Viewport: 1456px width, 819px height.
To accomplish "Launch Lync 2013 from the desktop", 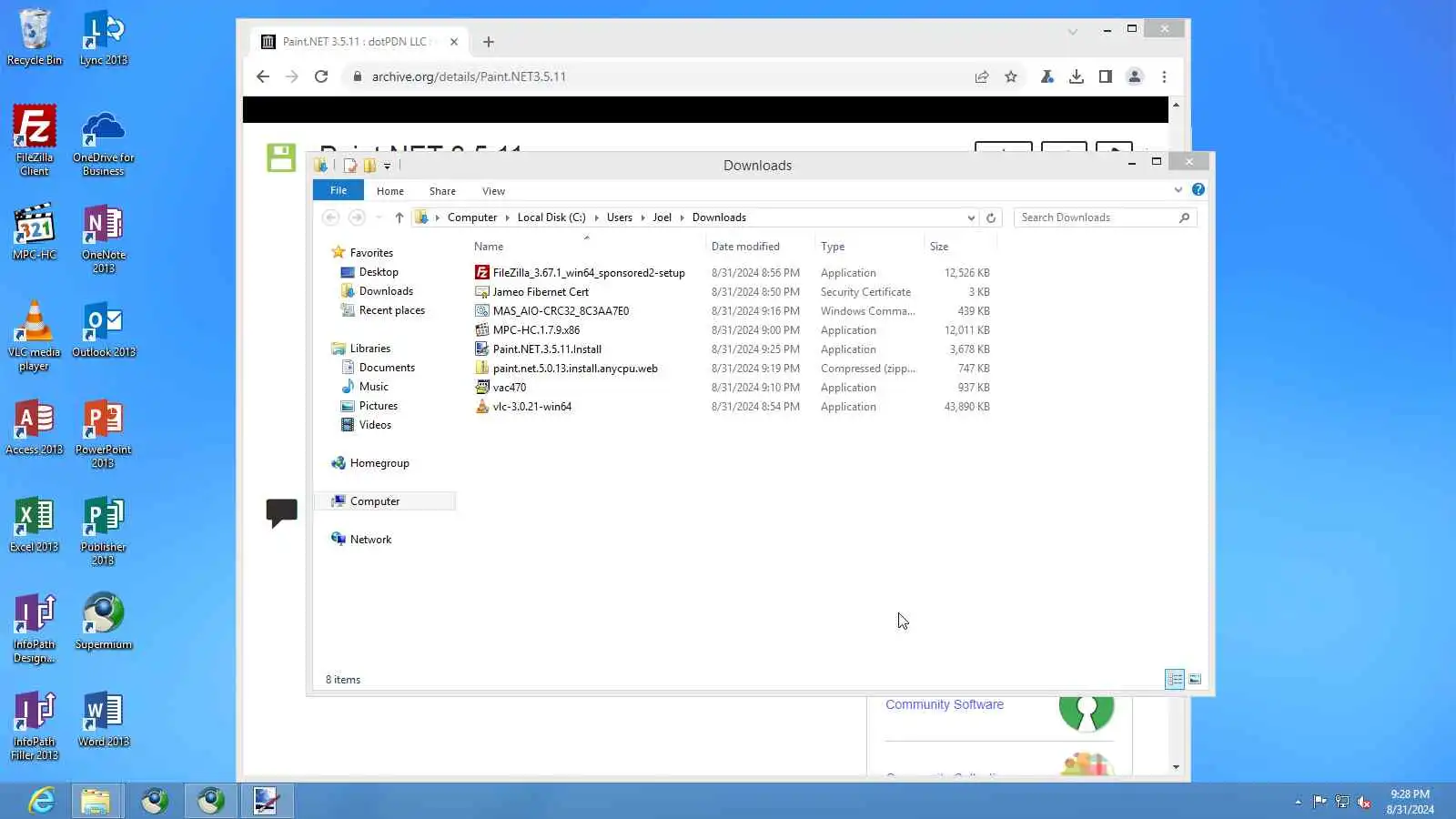I will click(x=104, y=38).
